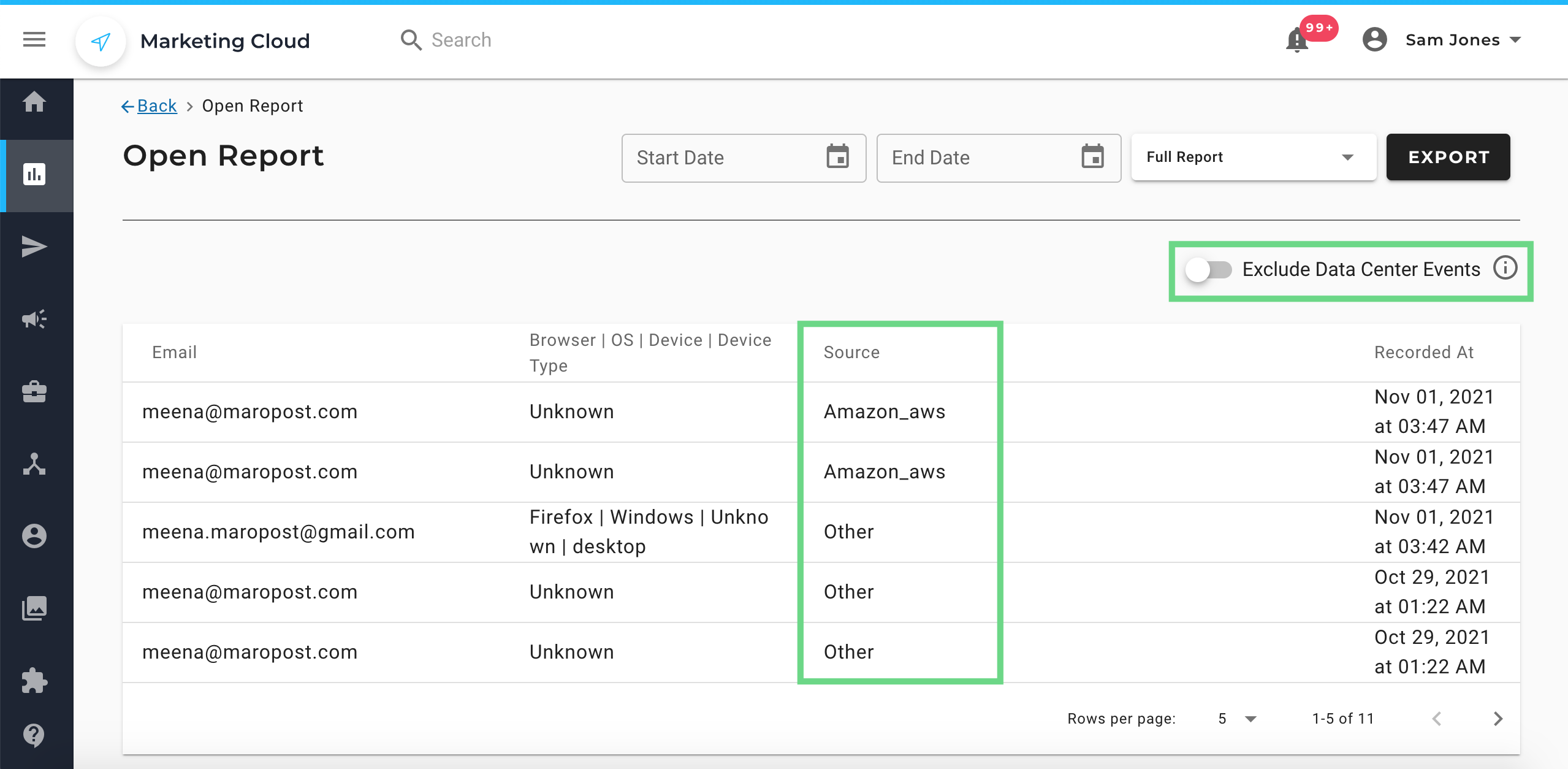Open the image library sidebar icon
The height and width of the screenshot is (769, 1568).
pyautogui.click(x=34, y=608)
